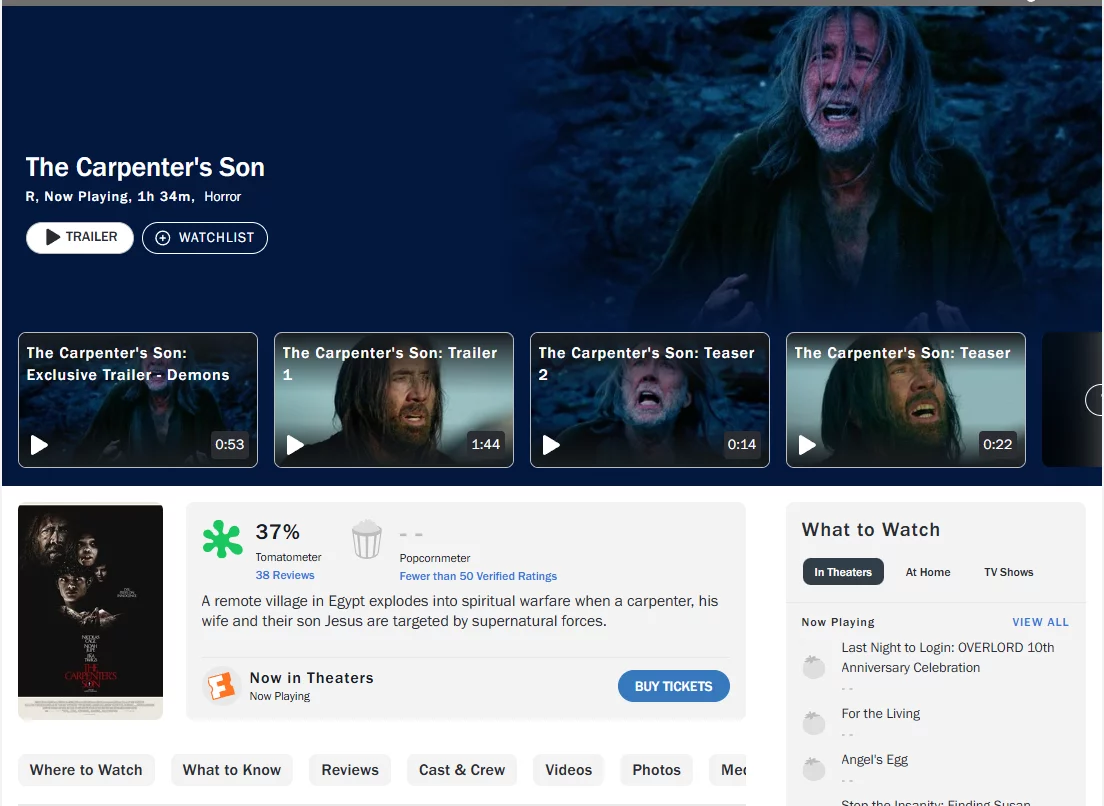Click the Popcornmeter popcorn bucket icon
Screen dimensions: 1104x806
(367, 539)
